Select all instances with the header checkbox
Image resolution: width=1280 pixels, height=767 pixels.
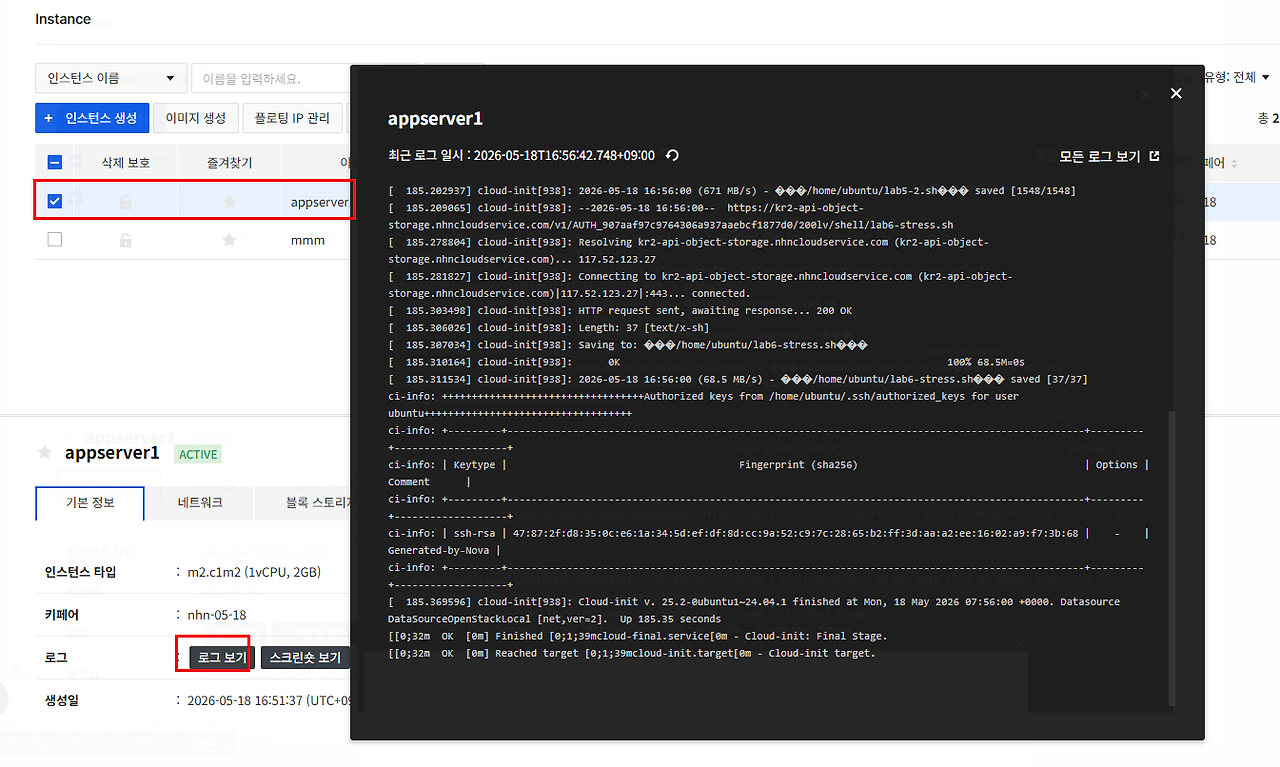coord(55,162)
